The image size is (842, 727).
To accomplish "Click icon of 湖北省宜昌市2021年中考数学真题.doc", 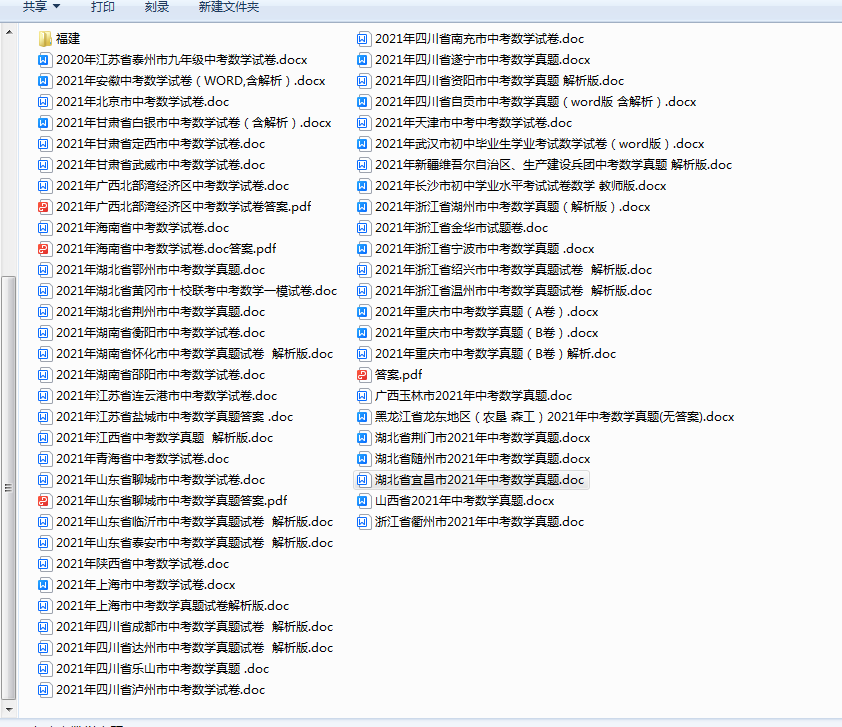I will tap(363, 480).
